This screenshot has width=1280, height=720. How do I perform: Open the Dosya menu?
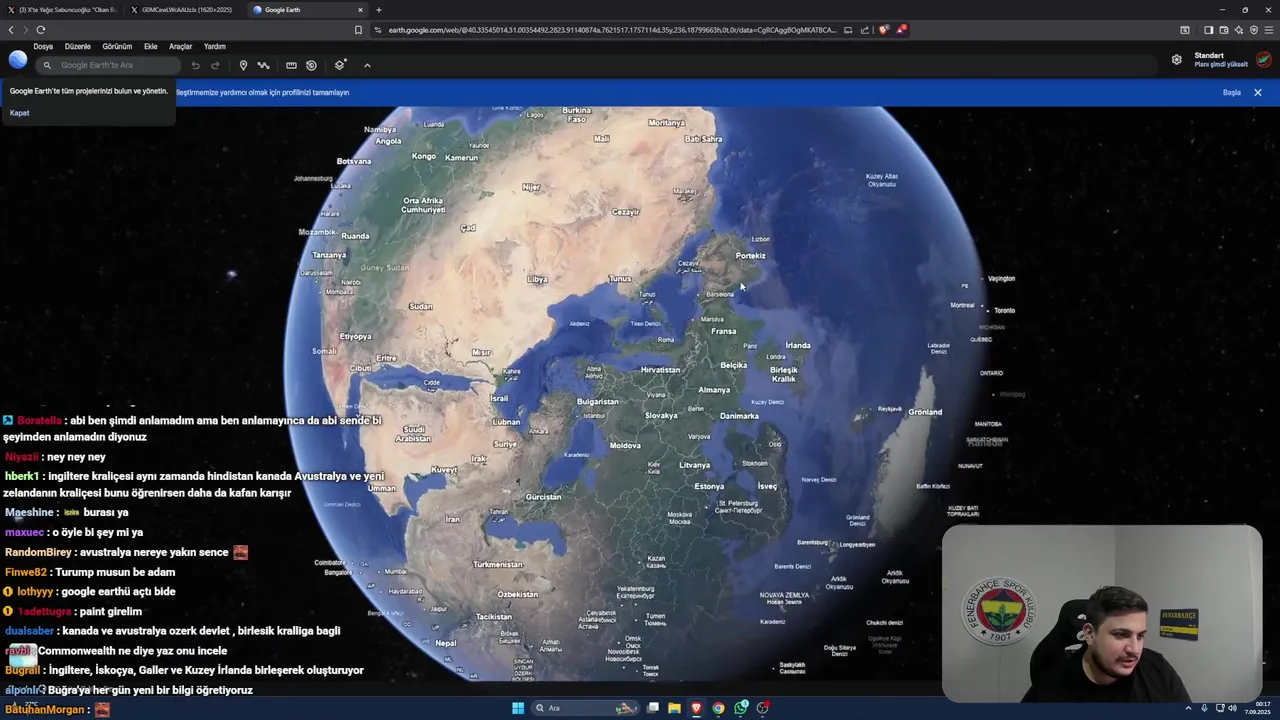[x=43, y=46]
